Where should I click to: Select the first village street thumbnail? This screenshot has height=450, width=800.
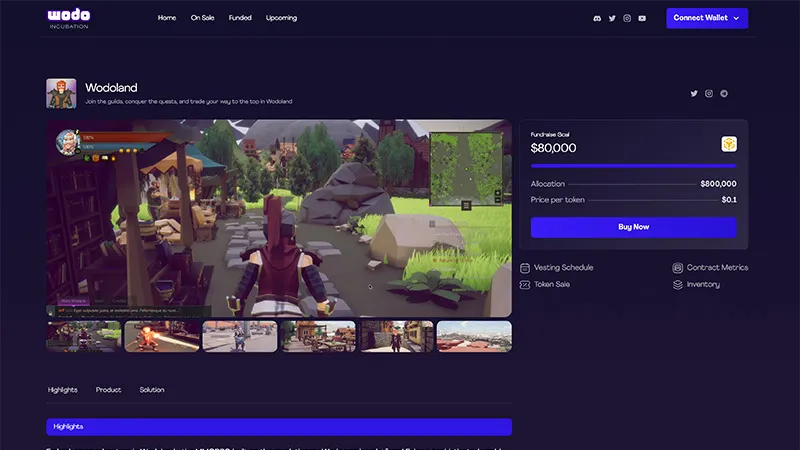point(84,337)
